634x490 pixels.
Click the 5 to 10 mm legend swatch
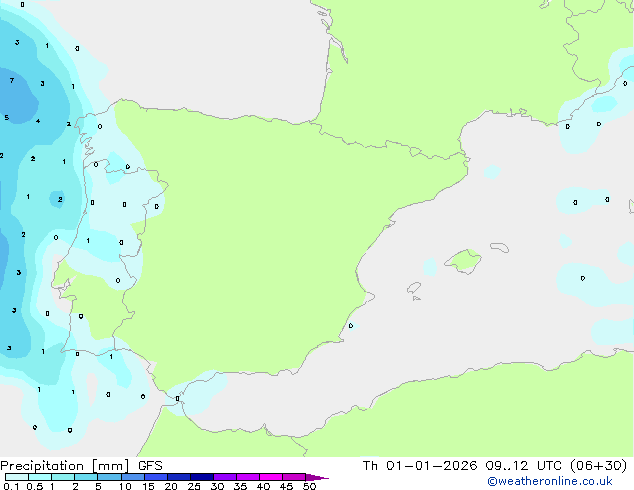(x=109, y=477)
